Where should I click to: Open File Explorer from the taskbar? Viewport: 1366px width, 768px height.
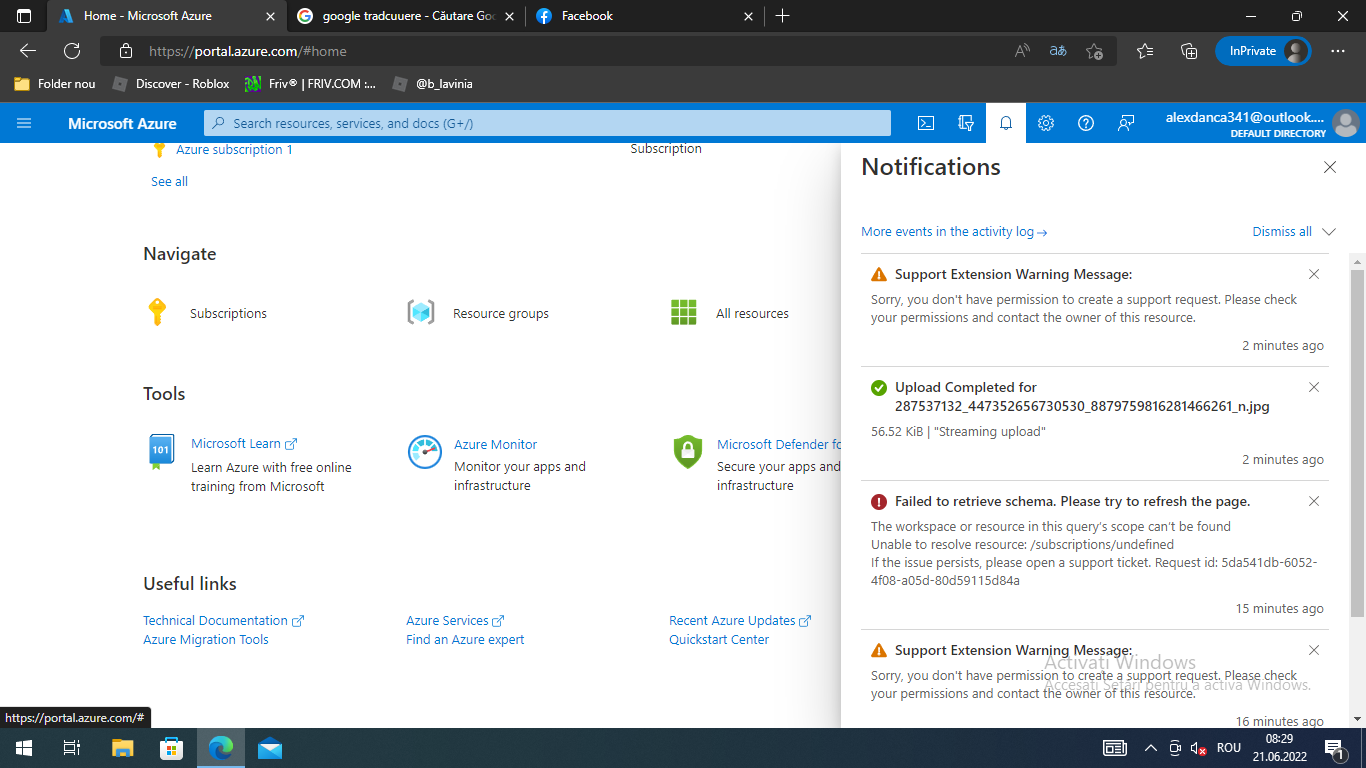tap(122, 748)
